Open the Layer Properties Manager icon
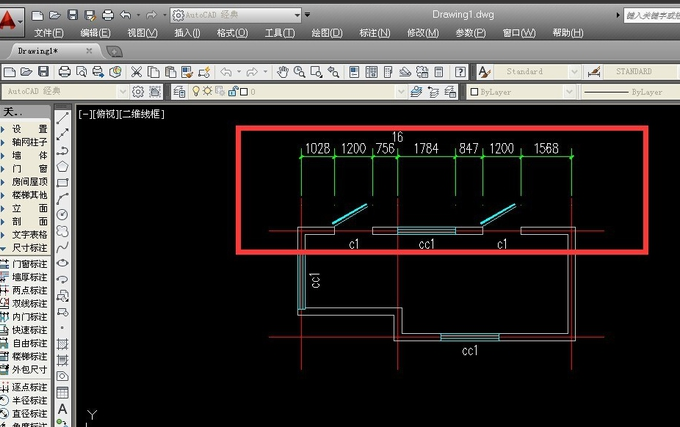 click(179, 91)
